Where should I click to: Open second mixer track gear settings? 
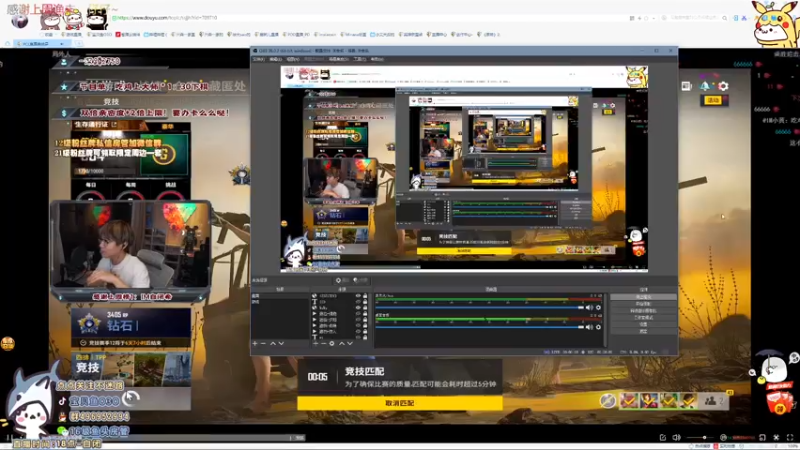coord(598,327)
